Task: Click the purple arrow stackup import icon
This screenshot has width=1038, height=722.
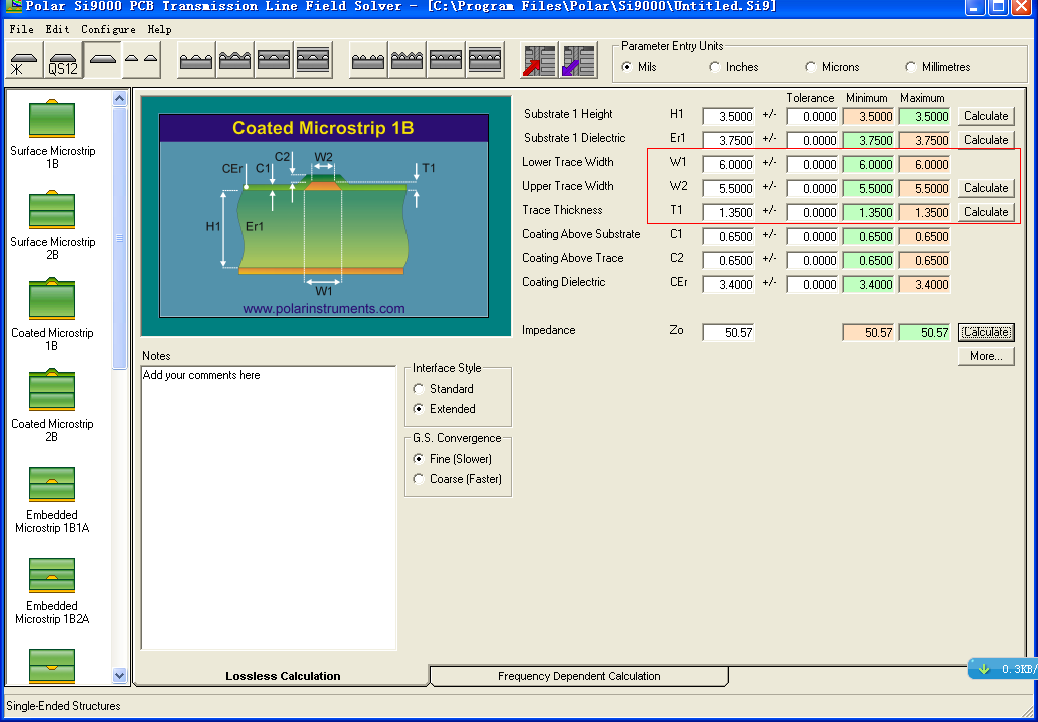Action: pyautogui.click(x=578, y=60)
